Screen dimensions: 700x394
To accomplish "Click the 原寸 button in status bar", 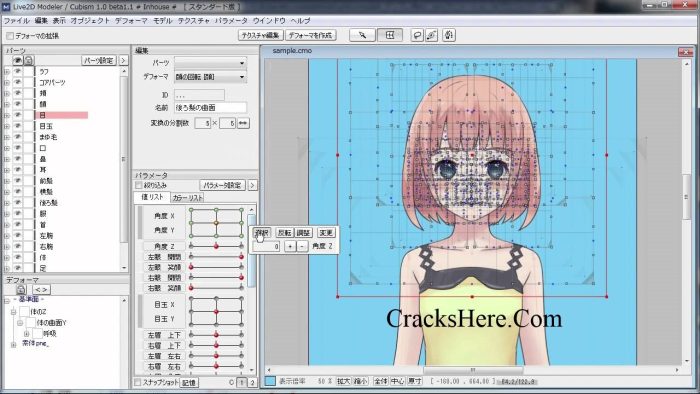I will coord(415,381).
